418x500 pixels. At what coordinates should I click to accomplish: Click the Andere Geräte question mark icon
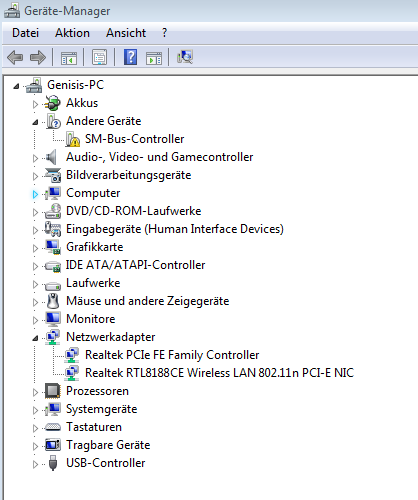pos(53,121)
